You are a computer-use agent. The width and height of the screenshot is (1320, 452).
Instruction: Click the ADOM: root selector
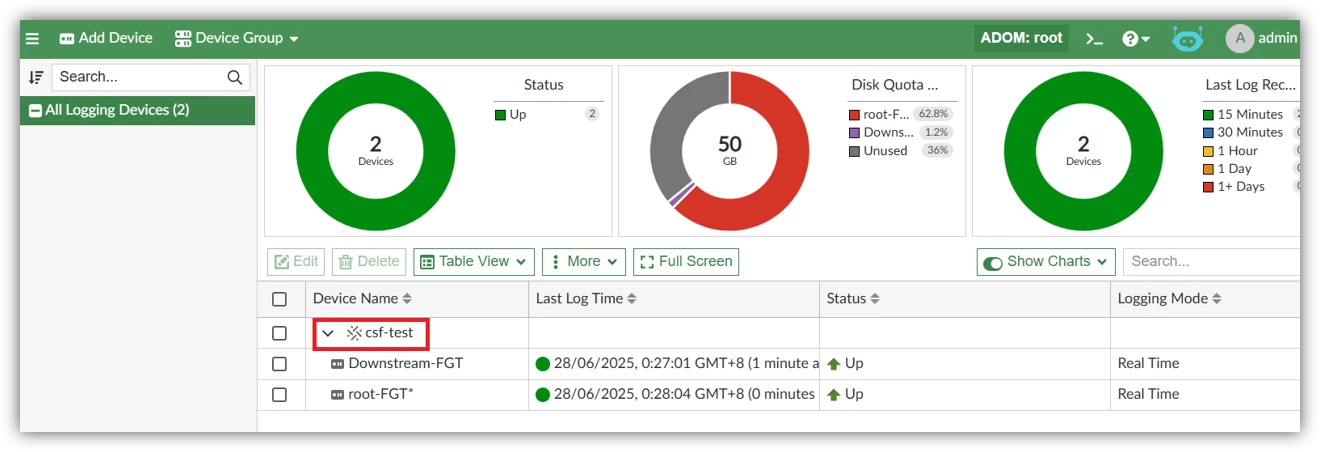(1021, 38)
